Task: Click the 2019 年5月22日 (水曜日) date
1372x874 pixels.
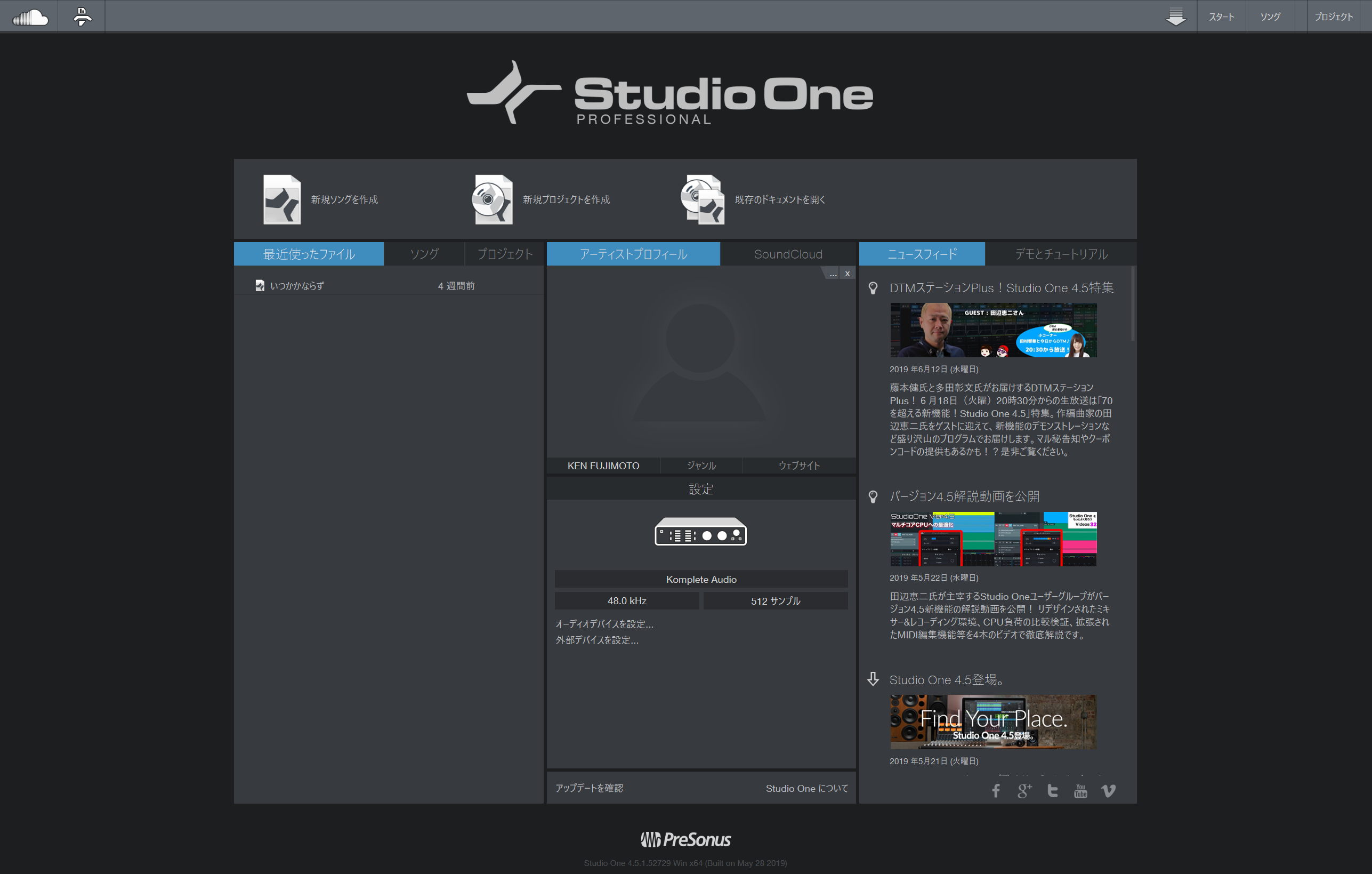Action: (934, 578)
